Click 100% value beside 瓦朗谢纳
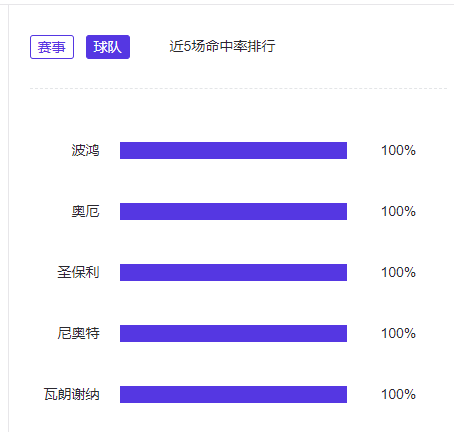Screen dimensions: 454x432 [398, 394]
